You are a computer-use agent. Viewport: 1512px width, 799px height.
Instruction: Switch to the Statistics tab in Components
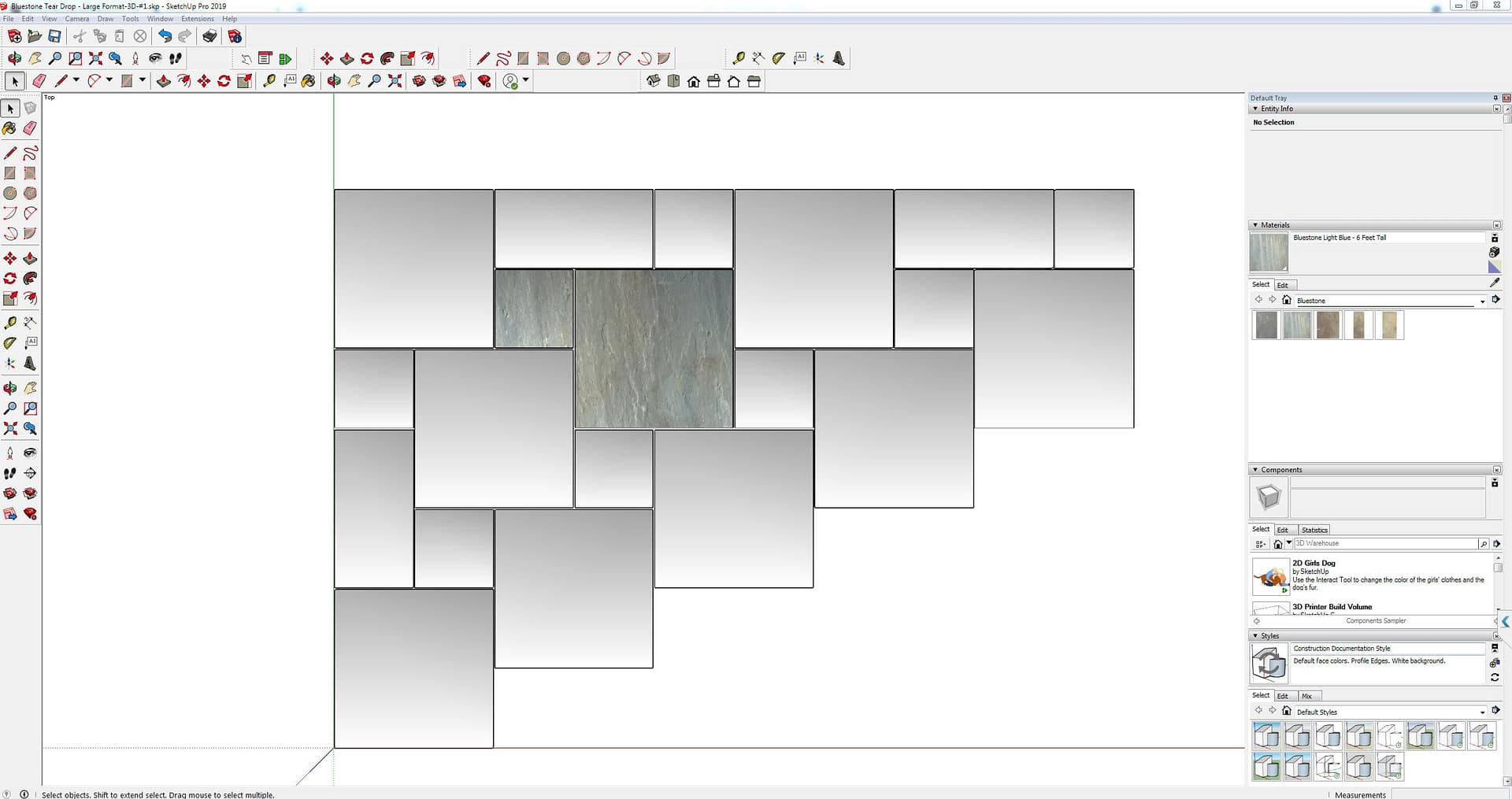click(x=1314, y=530)
